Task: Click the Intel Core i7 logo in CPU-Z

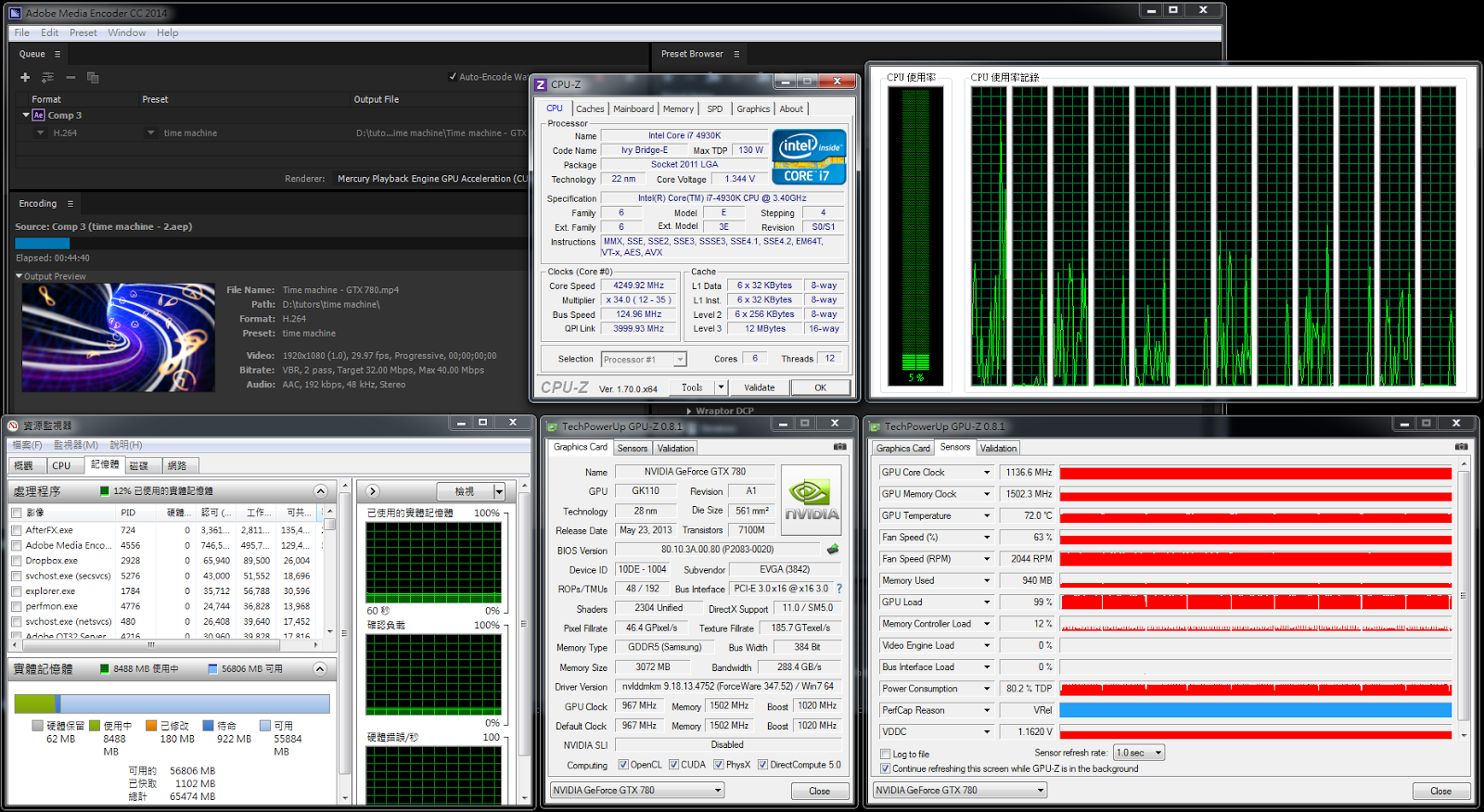Action: 809,157
